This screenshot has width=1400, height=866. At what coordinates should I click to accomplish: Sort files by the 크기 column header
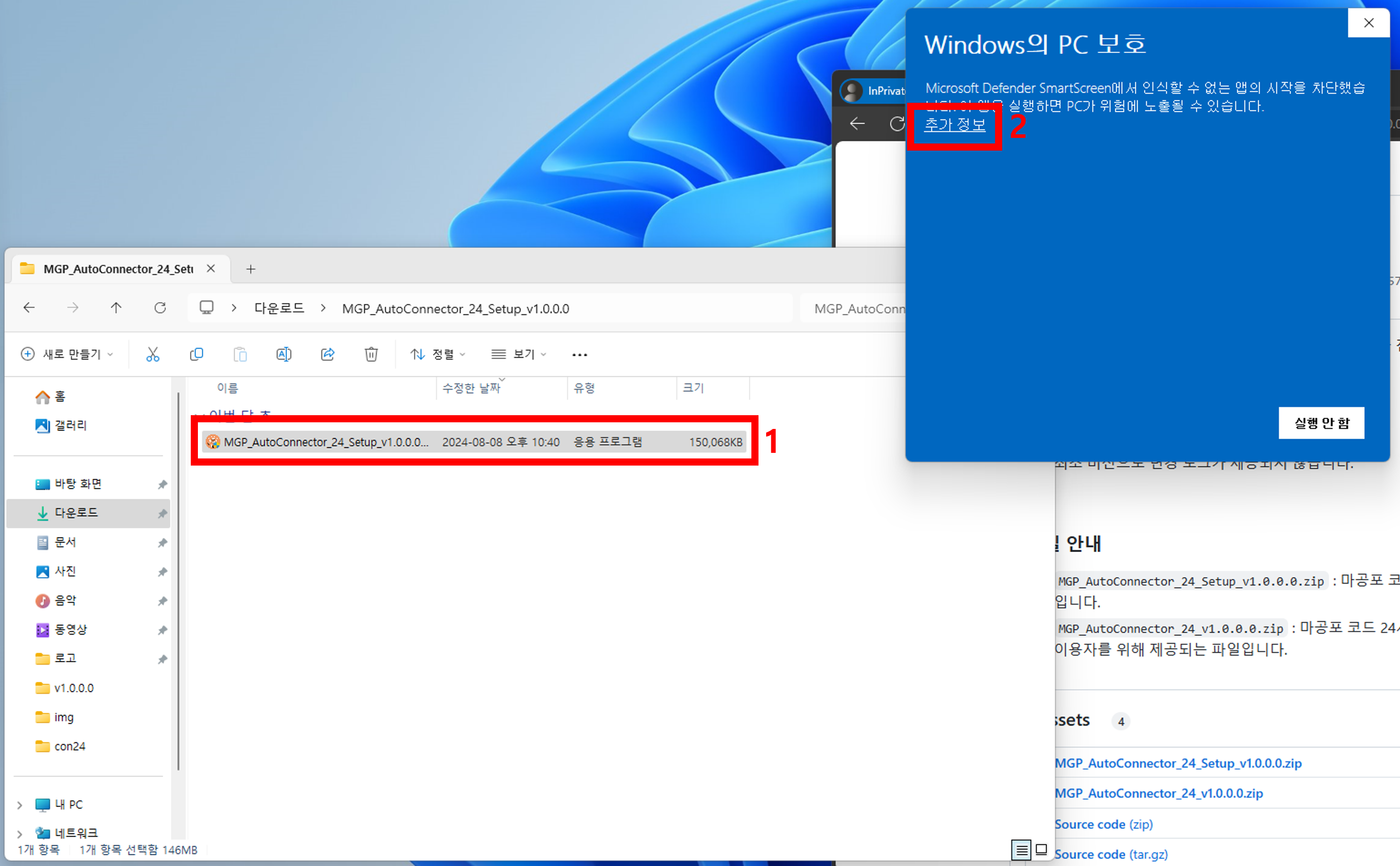(693, 388)
